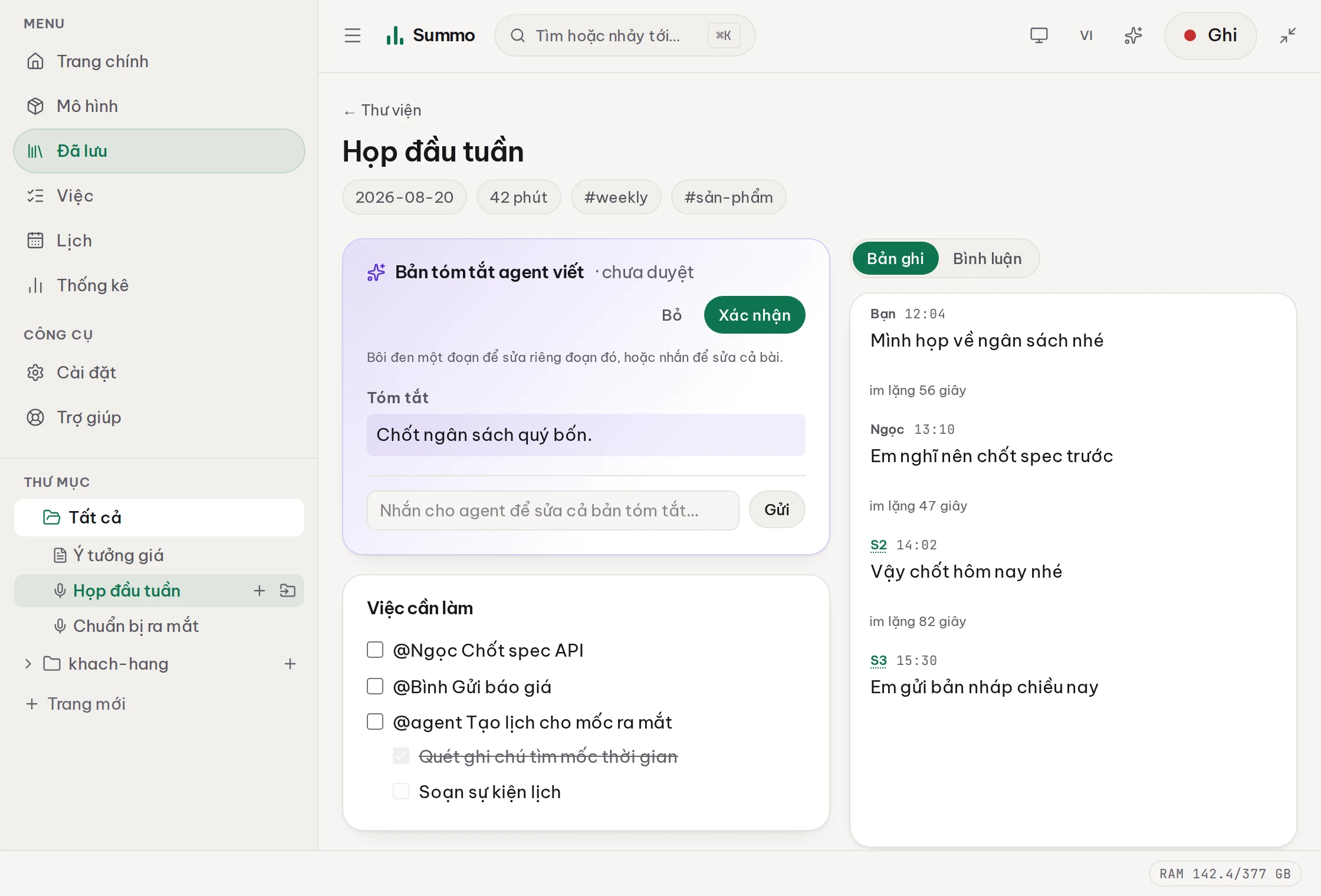Open Lịch calendar in the sidebar

pos(159,241)
